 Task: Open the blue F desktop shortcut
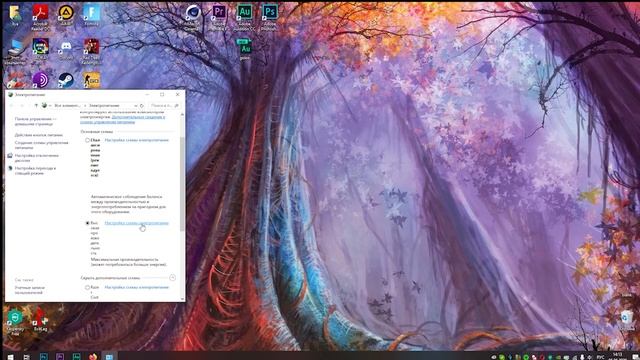click(91, 16)
